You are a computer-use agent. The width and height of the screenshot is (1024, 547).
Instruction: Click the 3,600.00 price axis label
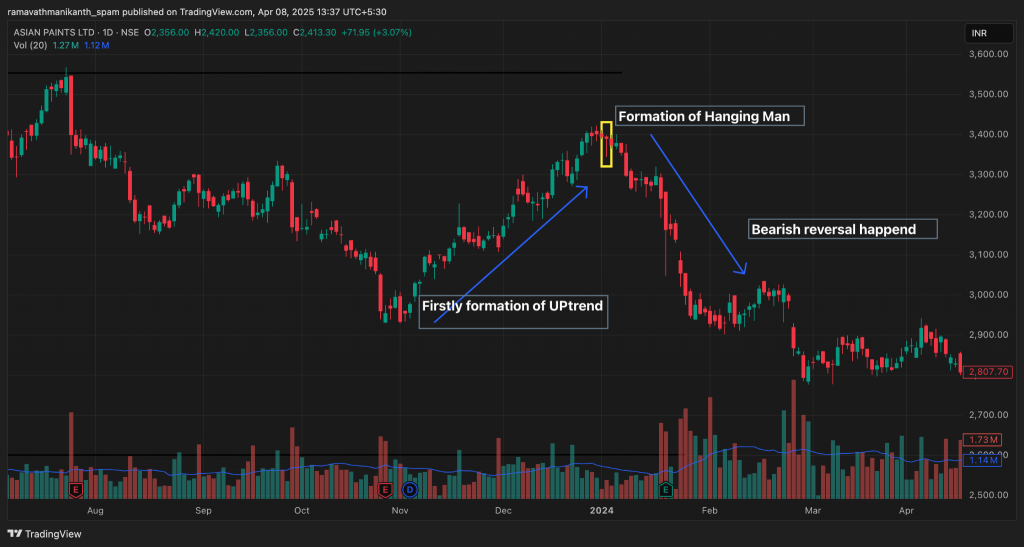(988, 54)
